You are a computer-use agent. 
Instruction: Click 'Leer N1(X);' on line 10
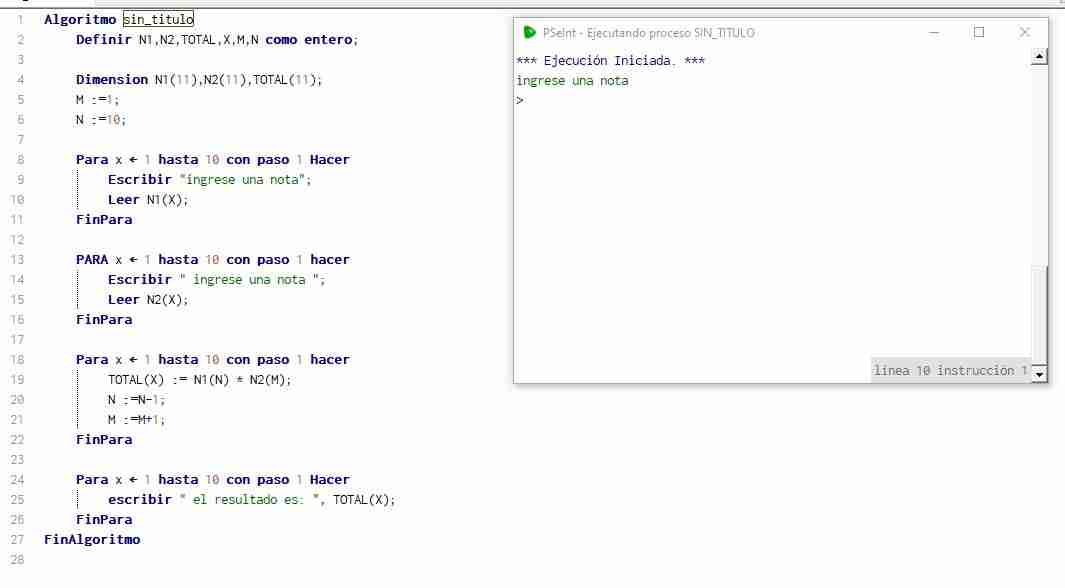coord(148,200)
